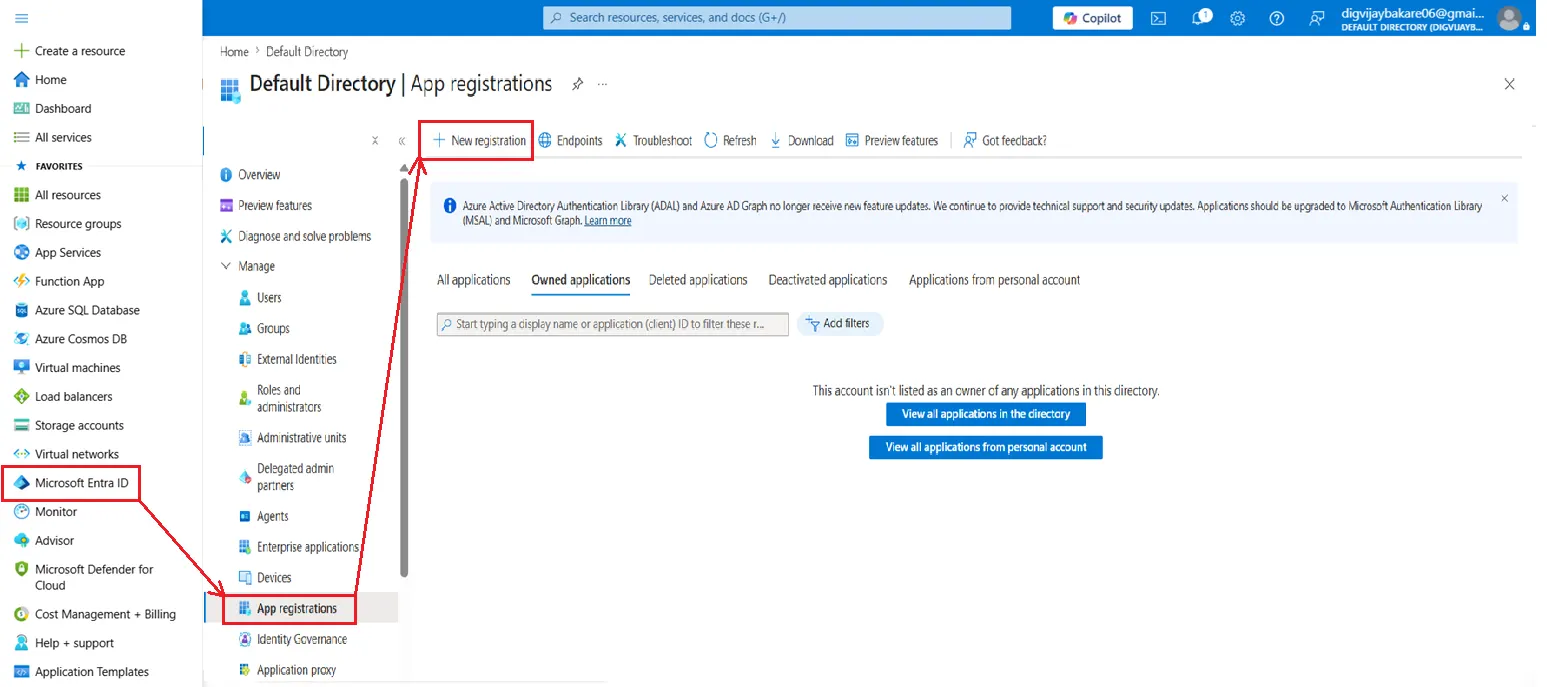Switch to the All applications tab
This screenshot has width=1547, height=687.
click(x=474, y=280)
